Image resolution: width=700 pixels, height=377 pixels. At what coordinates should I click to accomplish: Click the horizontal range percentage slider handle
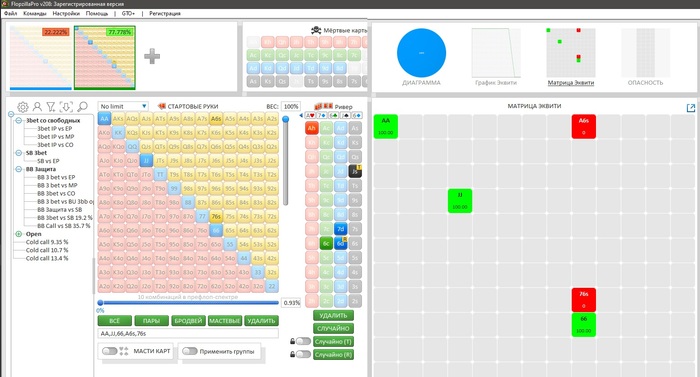[x=100, y=302]
